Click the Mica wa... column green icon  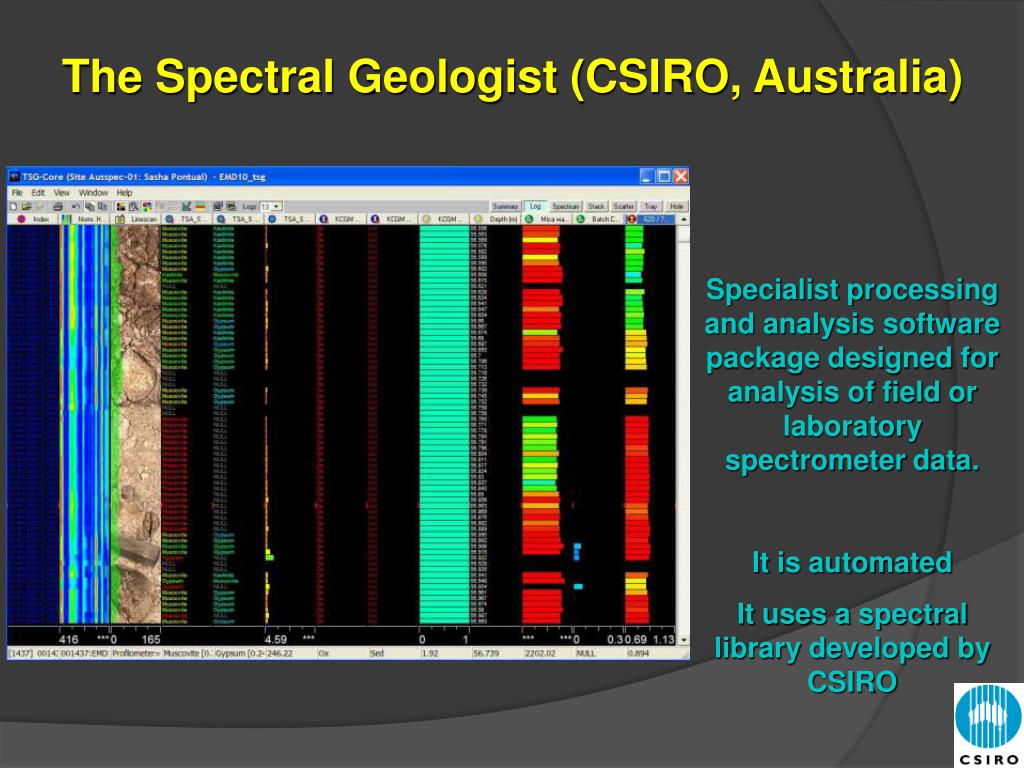tap(530, 219)
